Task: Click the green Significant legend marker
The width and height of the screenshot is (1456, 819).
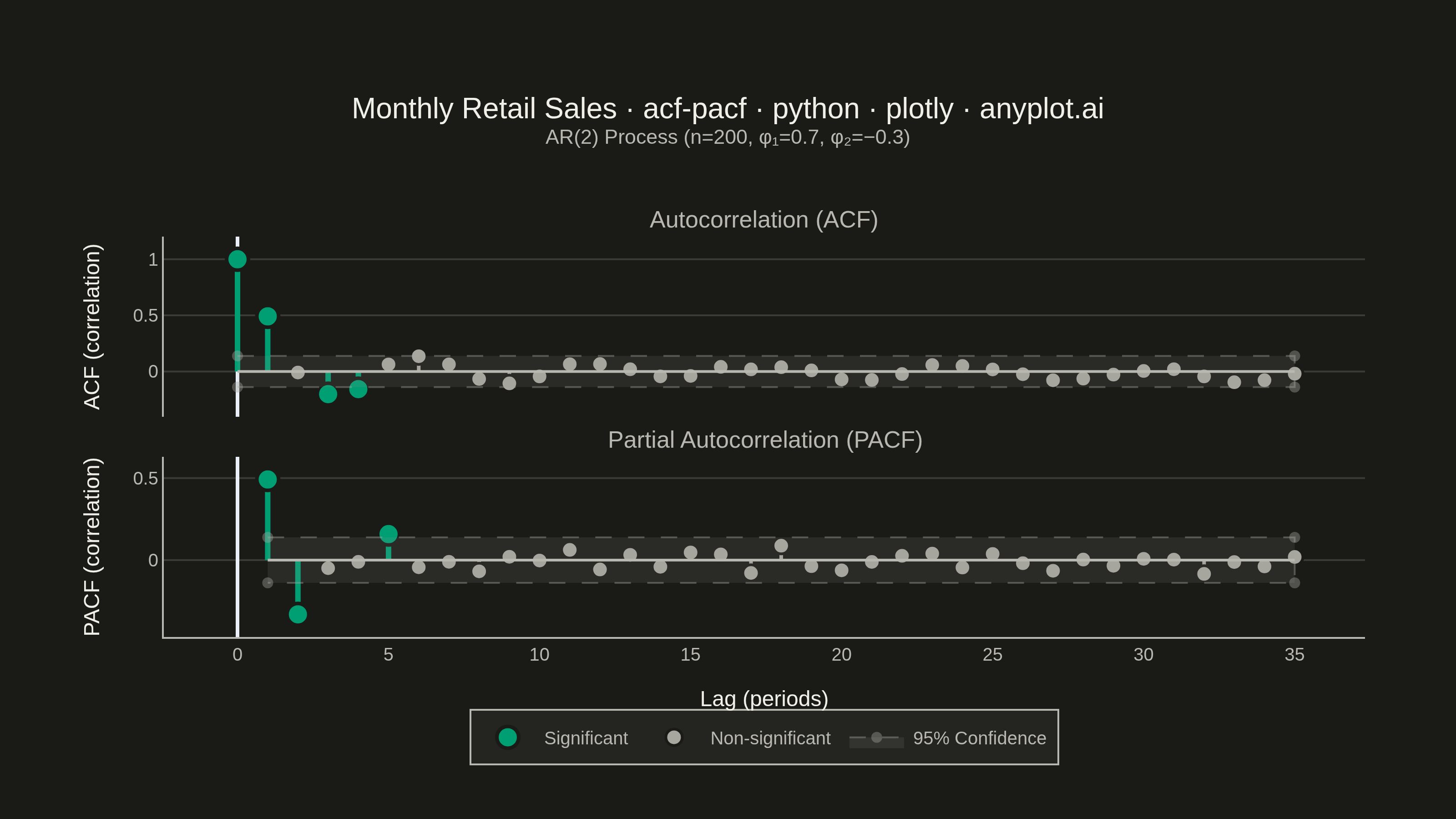Action: click(x=508, y=737)
